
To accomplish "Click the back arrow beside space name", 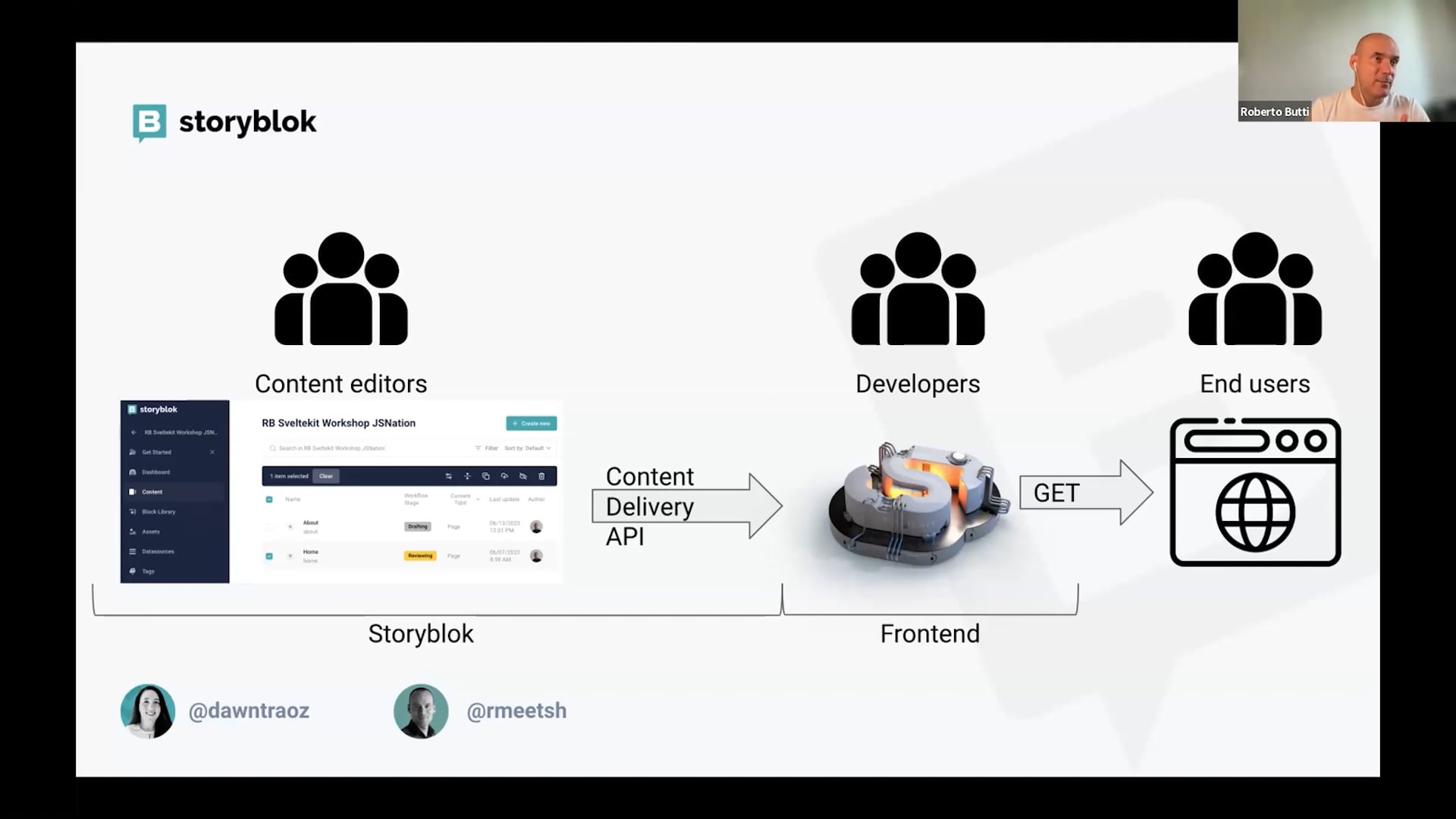I will tap(133, 432).
